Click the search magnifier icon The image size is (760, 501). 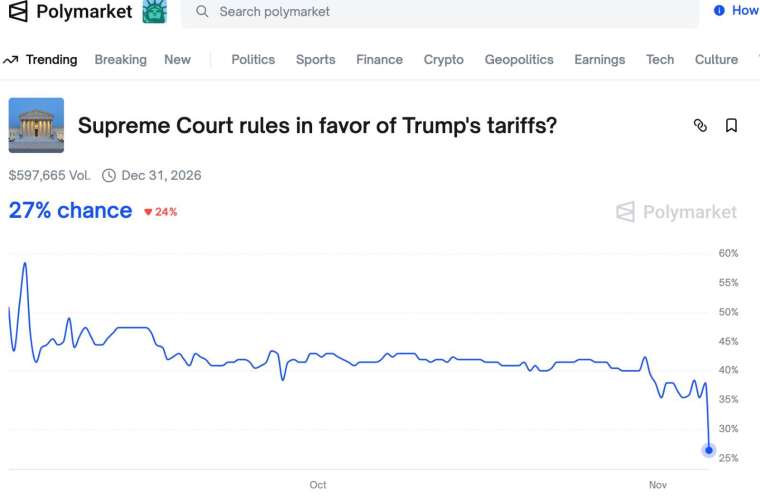203,12
